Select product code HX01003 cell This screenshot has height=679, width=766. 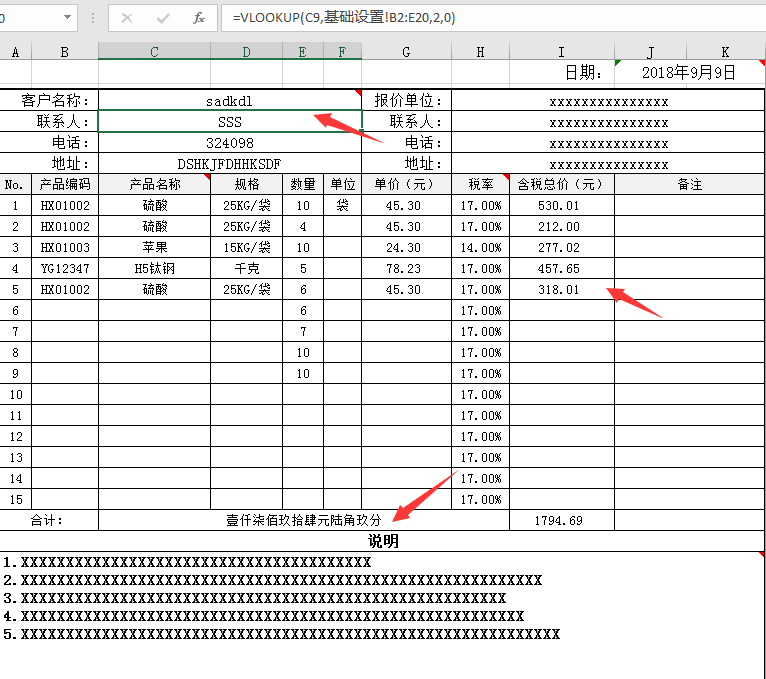click(x=65, y=248)
